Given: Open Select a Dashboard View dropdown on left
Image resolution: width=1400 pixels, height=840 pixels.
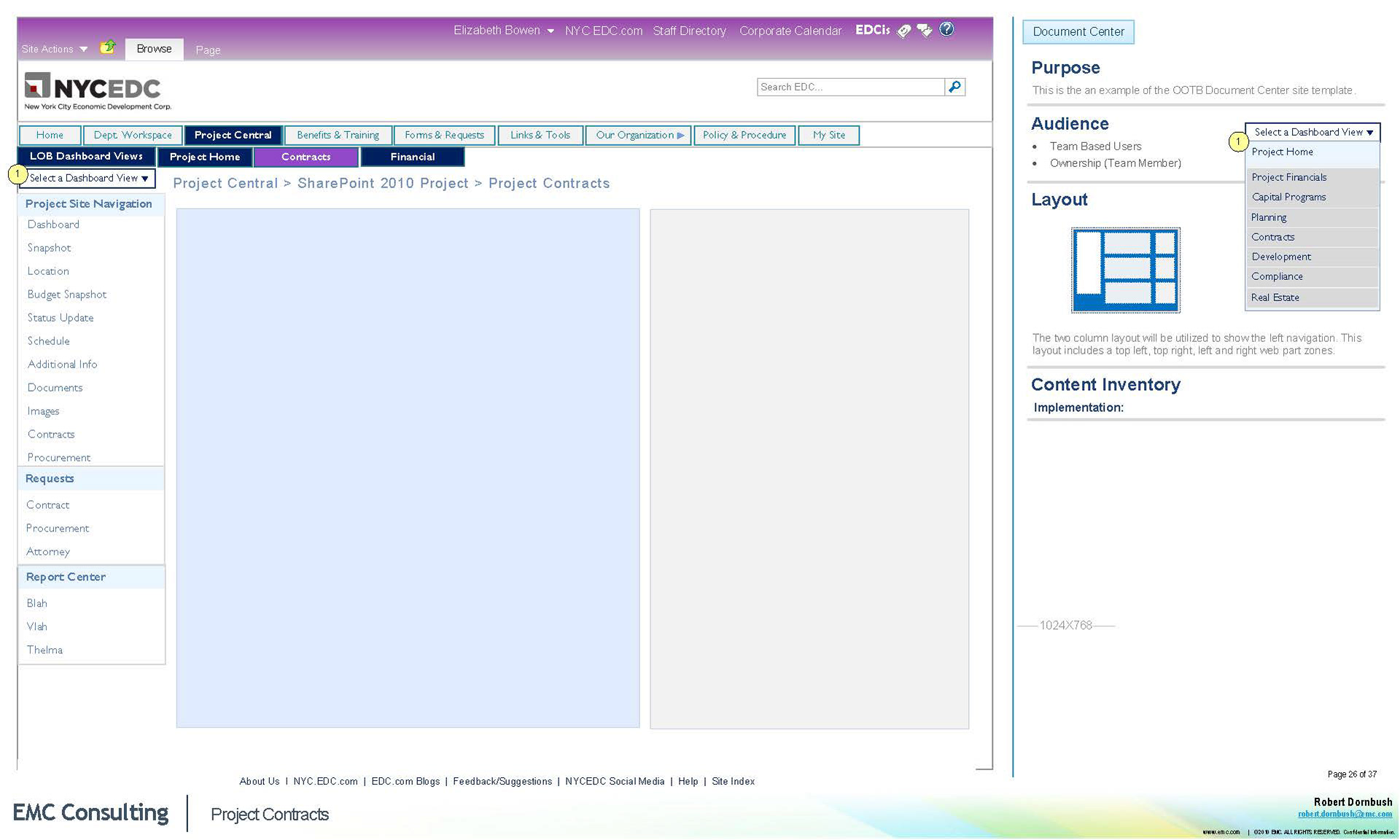Looking at the screenshot, I should 88,178.
